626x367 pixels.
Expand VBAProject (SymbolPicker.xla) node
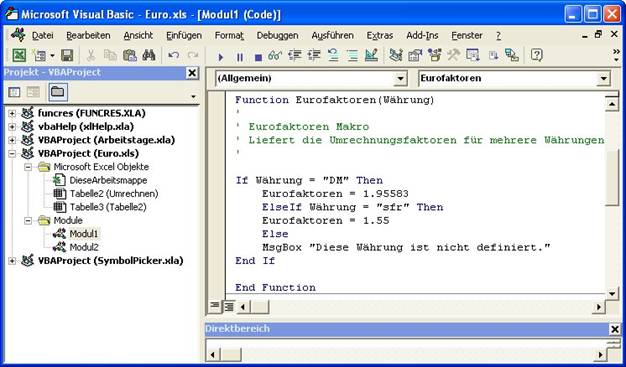coord(12,261)
